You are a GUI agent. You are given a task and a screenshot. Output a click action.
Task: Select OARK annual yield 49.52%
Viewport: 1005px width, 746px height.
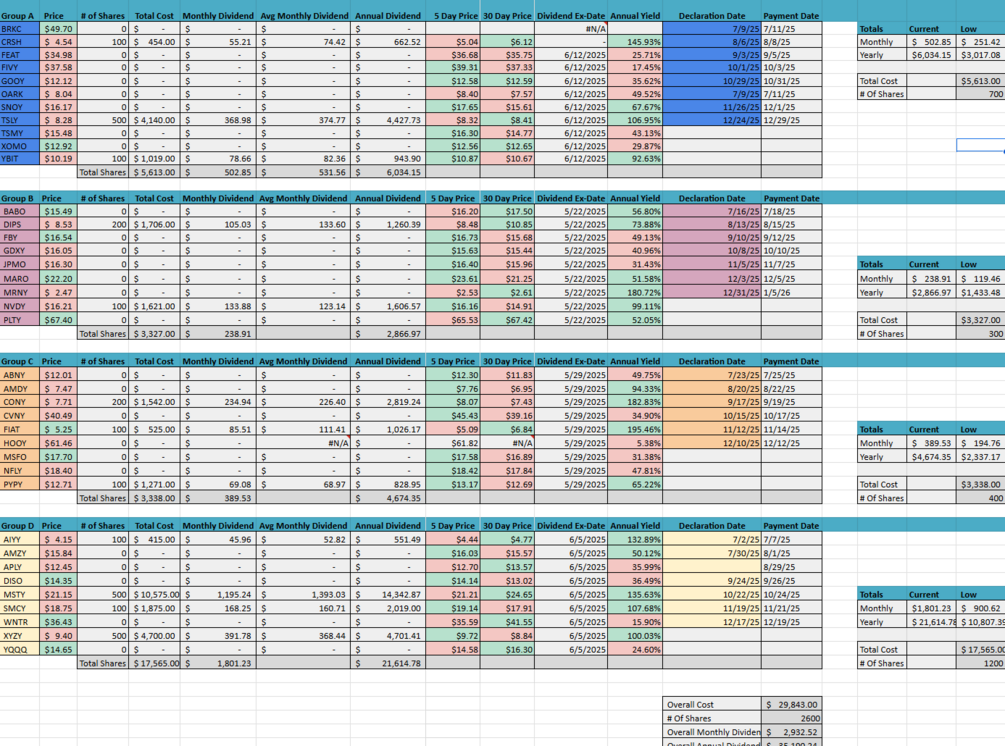tap(635, 94)
